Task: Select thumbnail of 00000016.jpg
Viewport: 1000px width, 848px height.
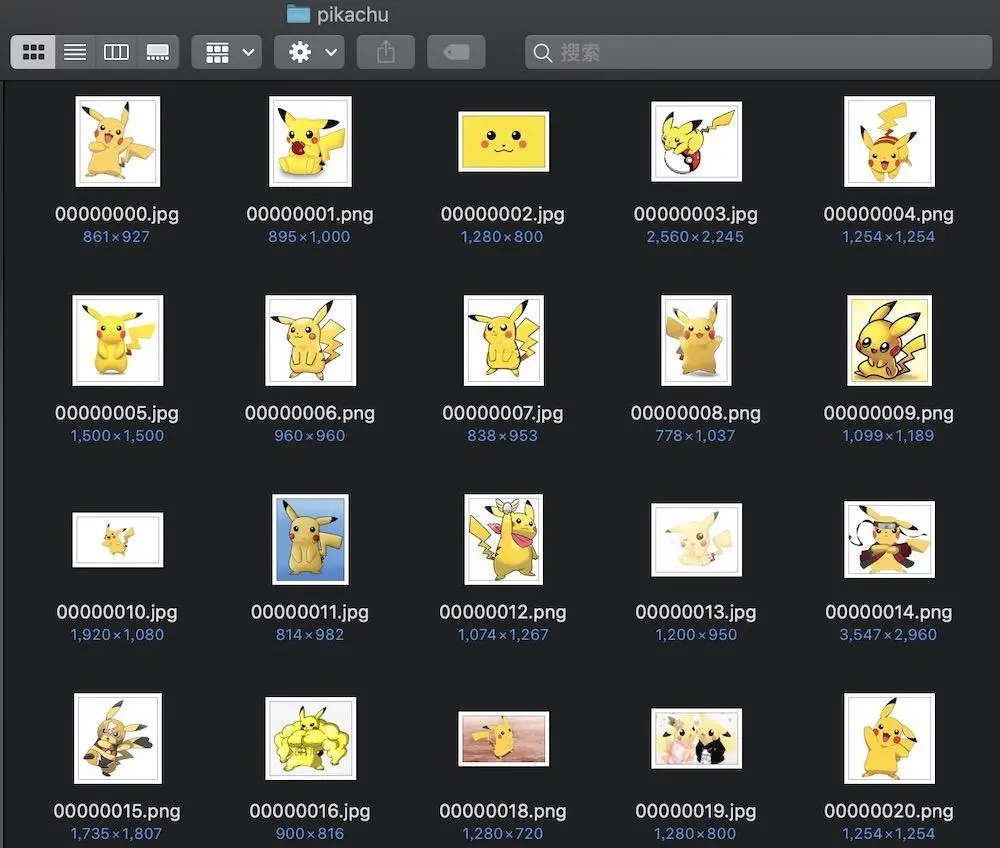Action: 311,738
